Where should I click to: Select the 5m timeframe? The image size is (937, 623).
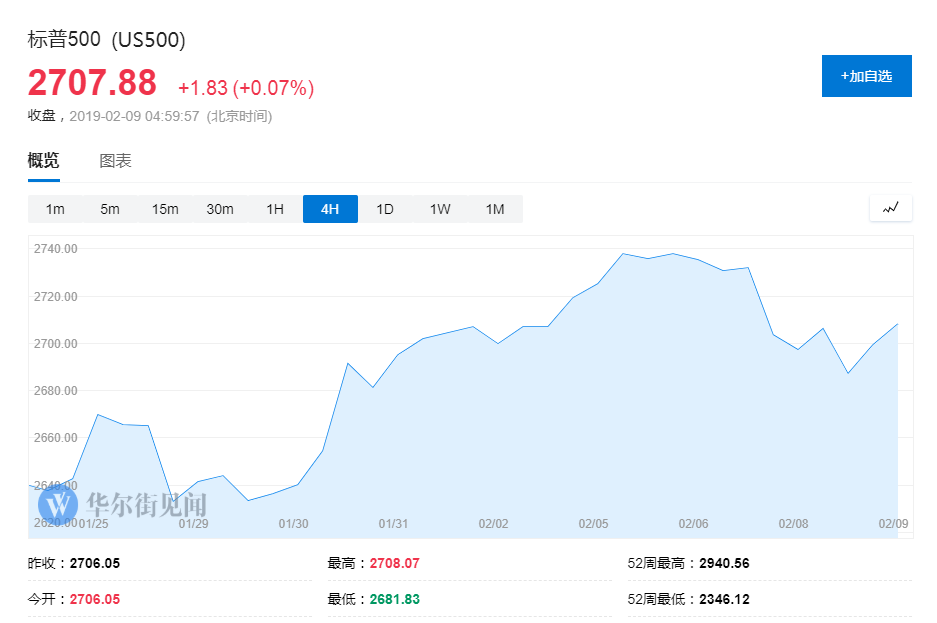110,209
